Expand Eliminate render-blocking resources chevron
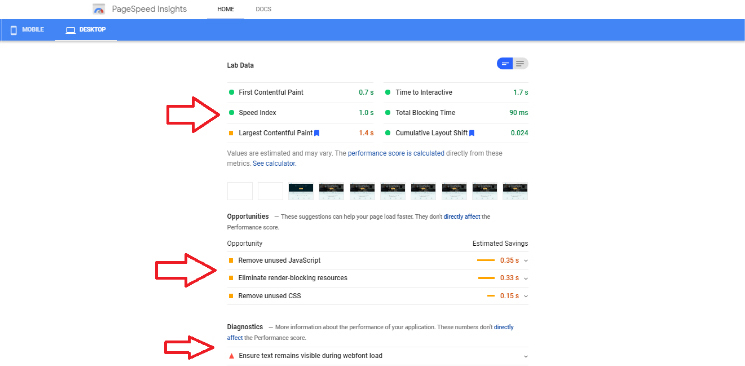 pyautogui.click(x=525, y=278)
